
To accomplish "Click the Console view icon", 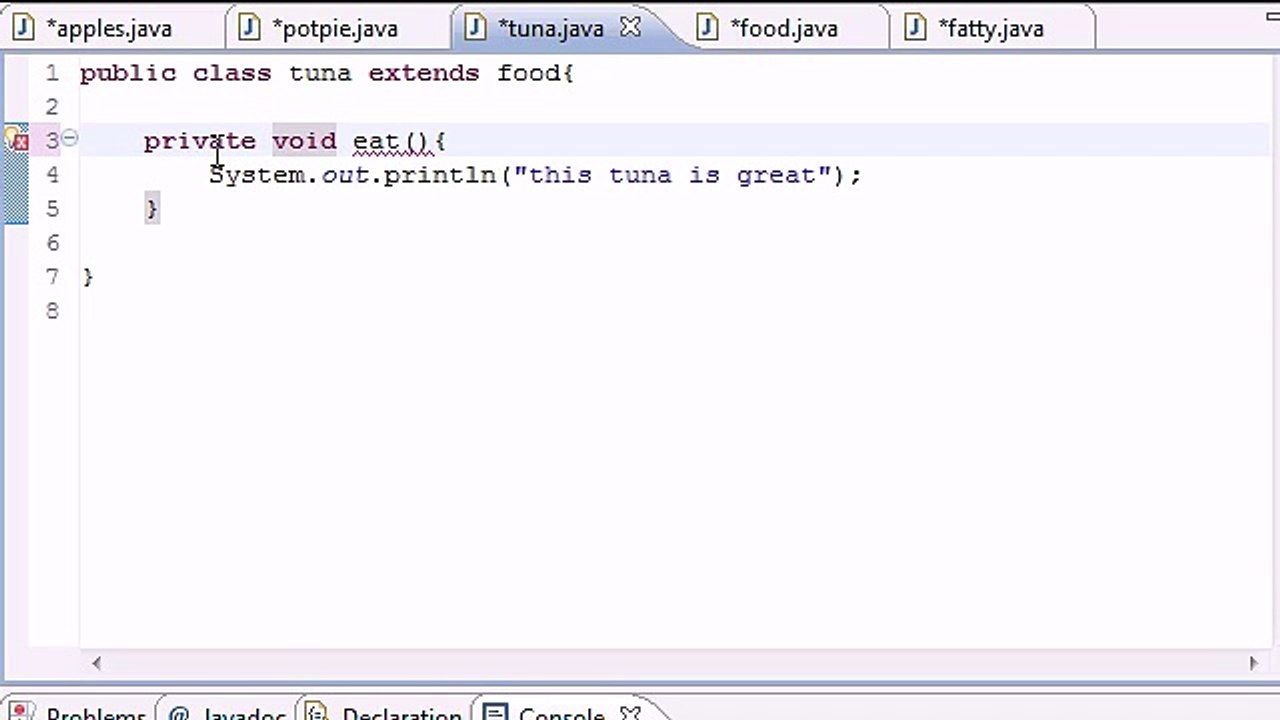I will tap(494, 714).
